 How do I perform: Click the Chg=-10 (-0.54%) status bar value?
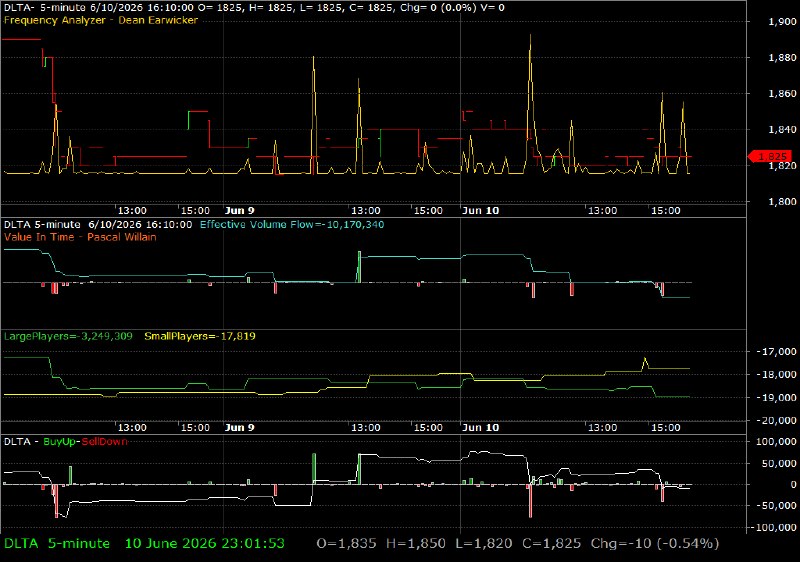coord(655,544)
